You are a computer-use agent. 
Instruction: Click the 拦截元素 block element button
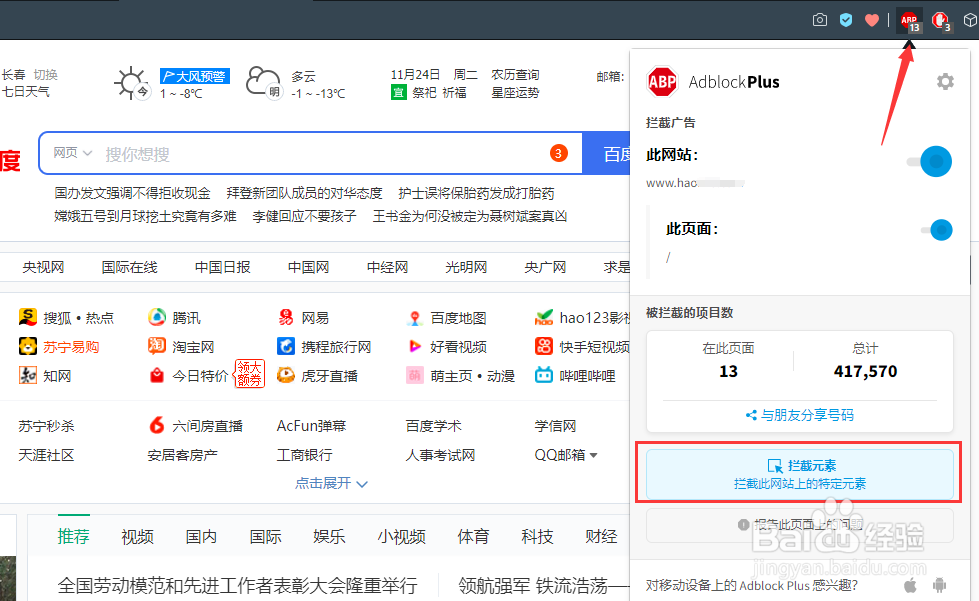(x=800, y=474)
